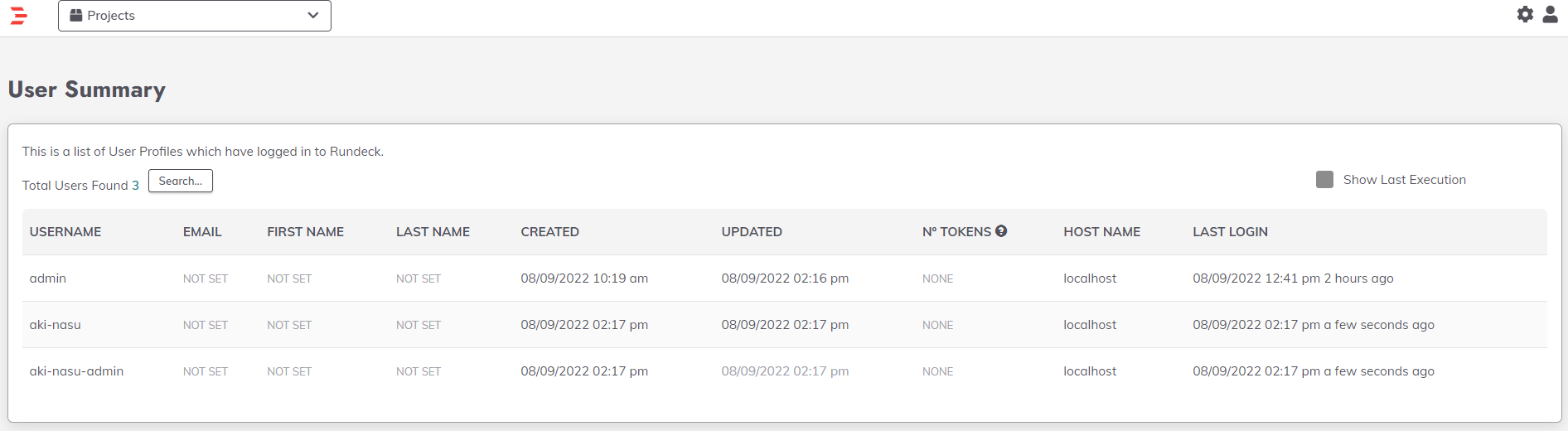Screen dimensions: 1568x431
Task: Select the aki-nasu username entry
Action: coord(55,325)
